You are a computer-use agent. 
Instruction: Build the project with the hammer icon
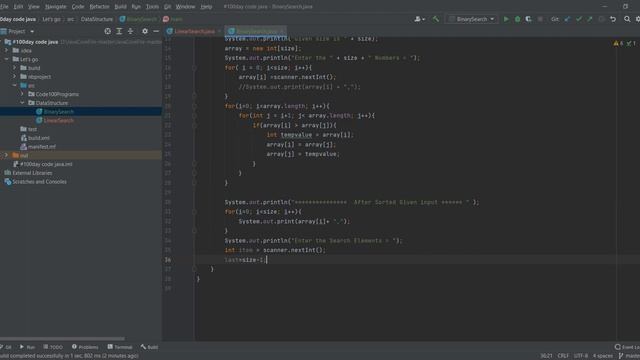[x=436, y=19]
